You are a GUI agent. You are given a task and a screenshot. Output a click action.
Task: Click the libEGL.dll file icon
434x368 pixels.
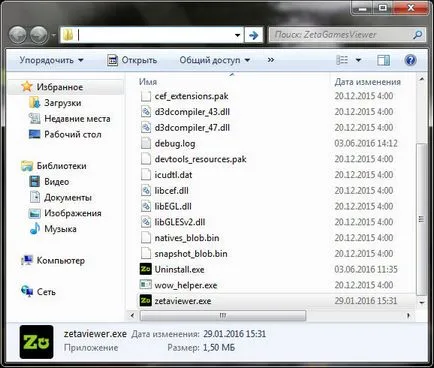[146, 206]
